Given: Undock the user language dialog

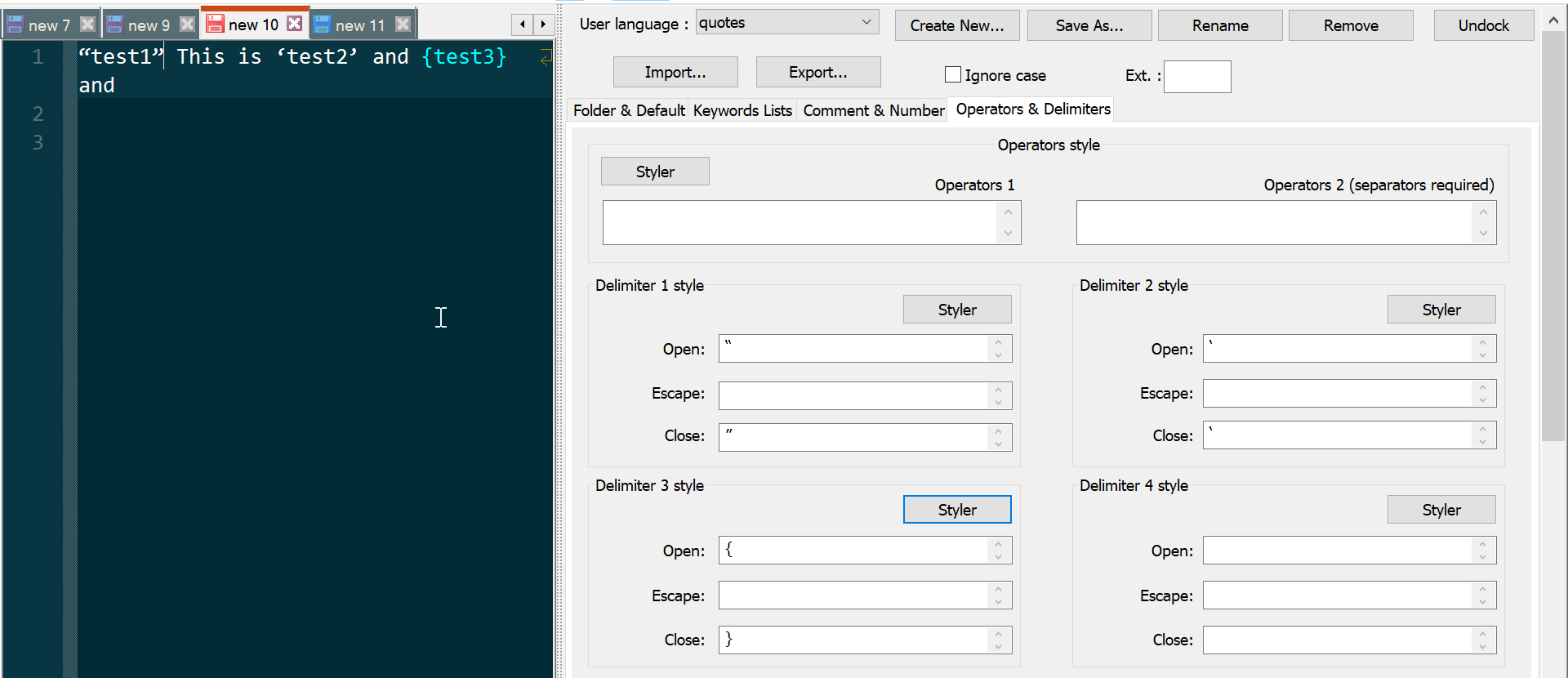Looking at the screenshot, I should [1484, 25].
